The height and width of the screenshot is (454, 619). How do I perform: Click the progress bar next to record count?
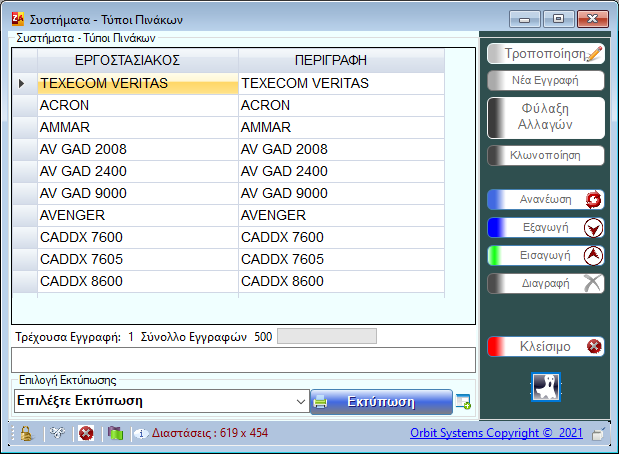point(327,336)
